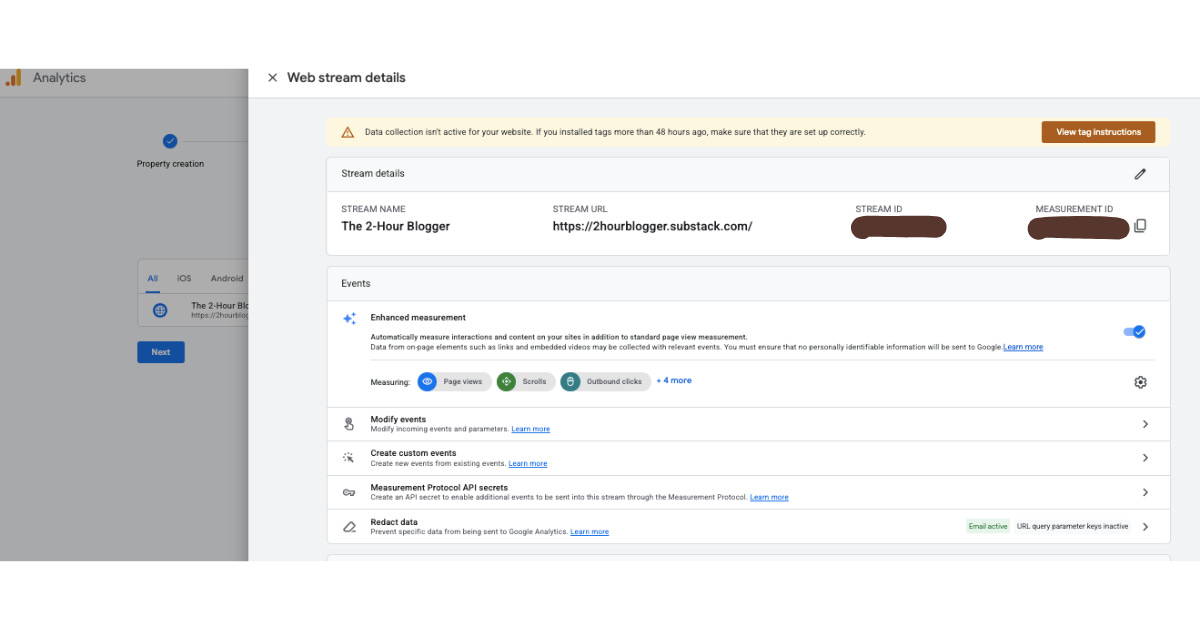Open Learn more link for Measurement Protocol

769,497
